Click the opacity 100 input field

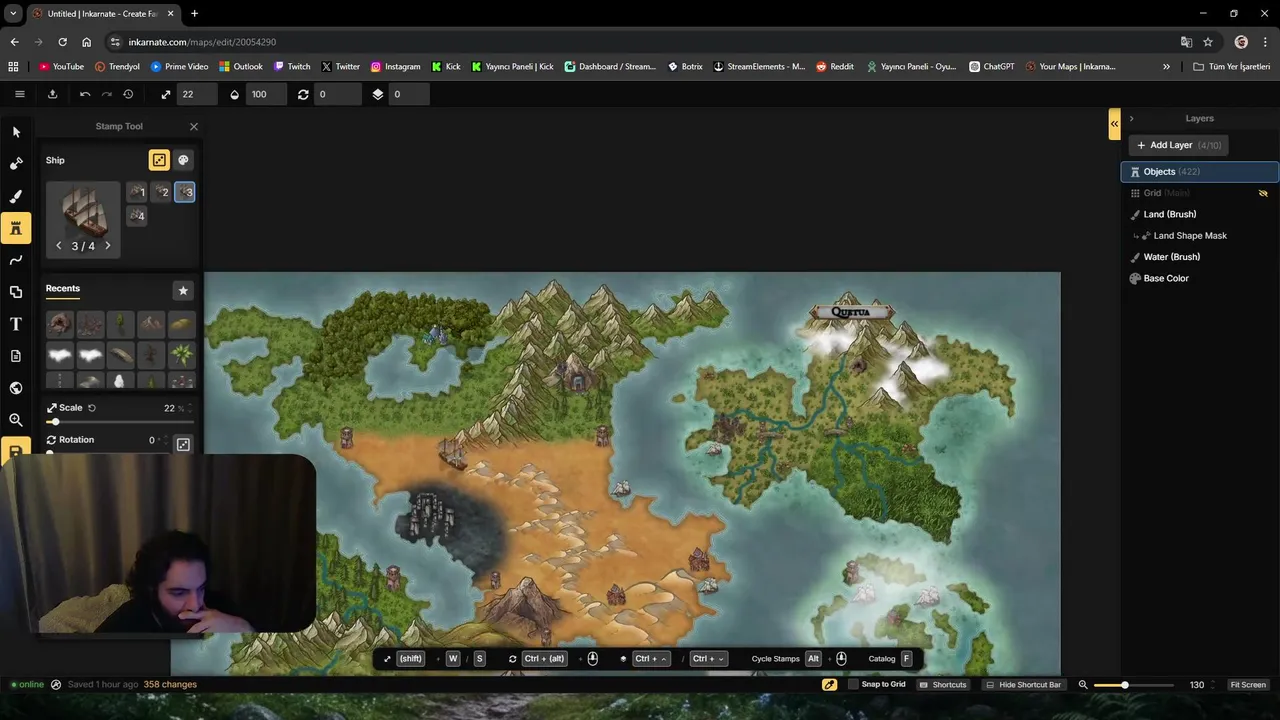pos(268,94)
